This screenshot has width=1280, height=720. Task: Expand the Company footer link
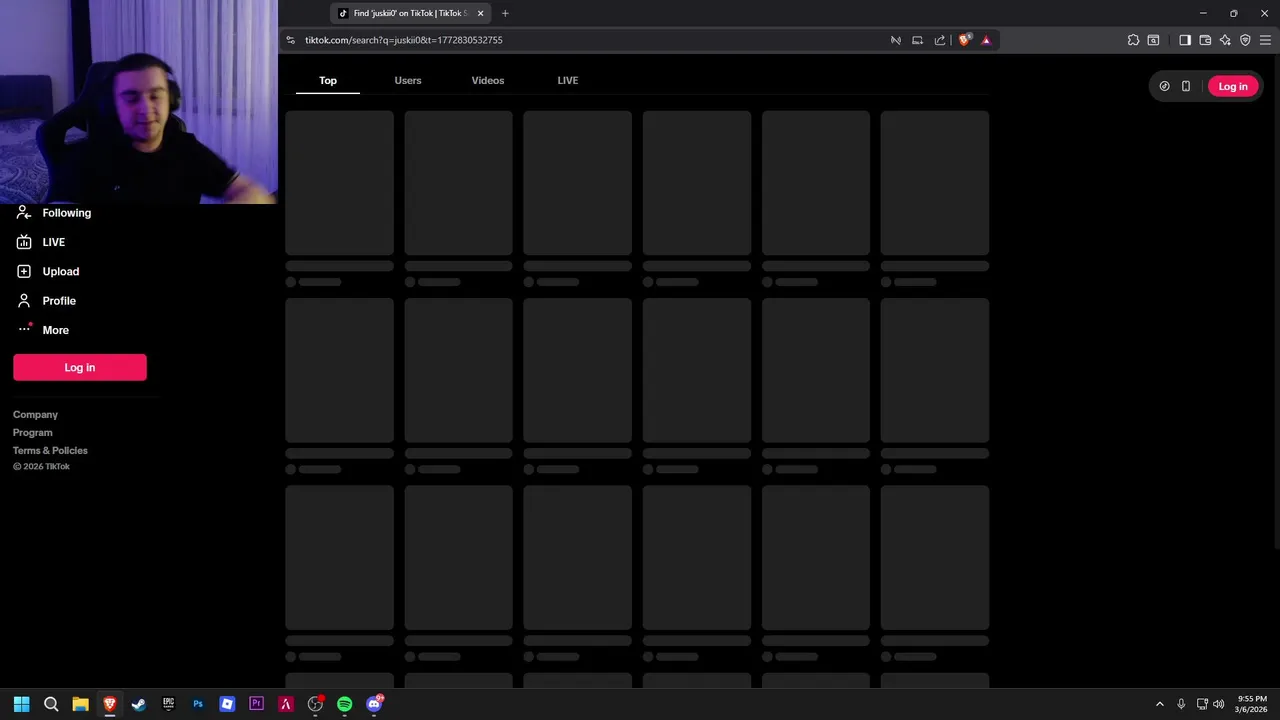click(35, 414)
